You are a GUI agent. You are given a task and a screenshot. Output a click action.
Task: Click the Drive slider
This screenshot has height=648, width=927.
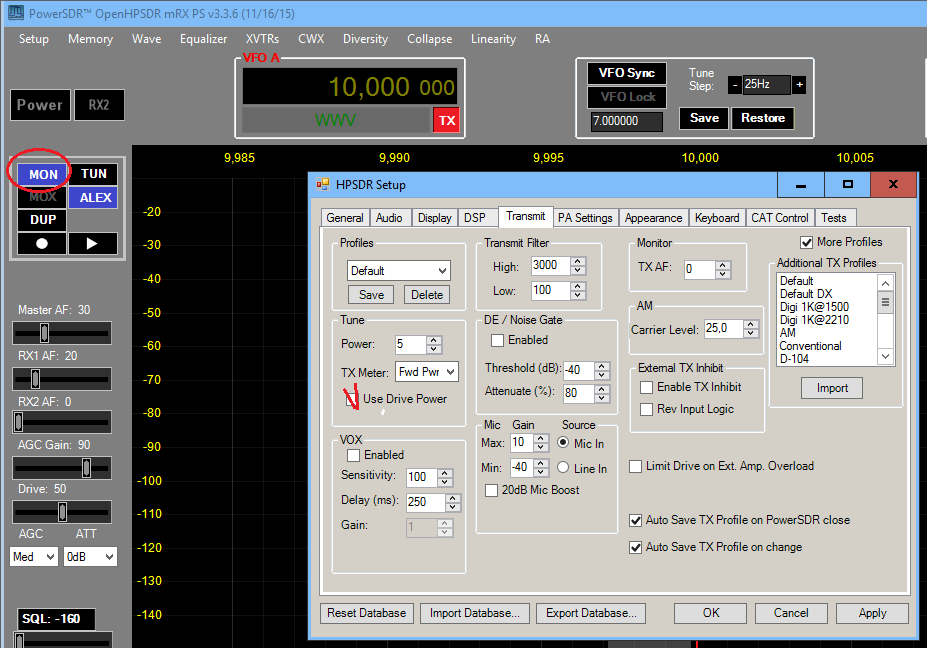(62, 512)
